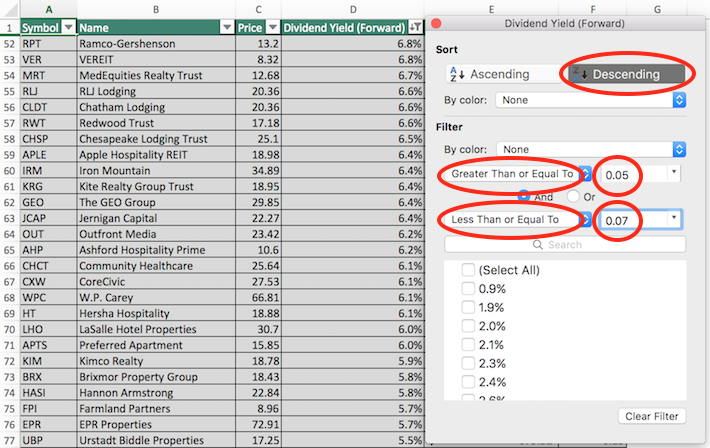Click the filter Search field

565,244
